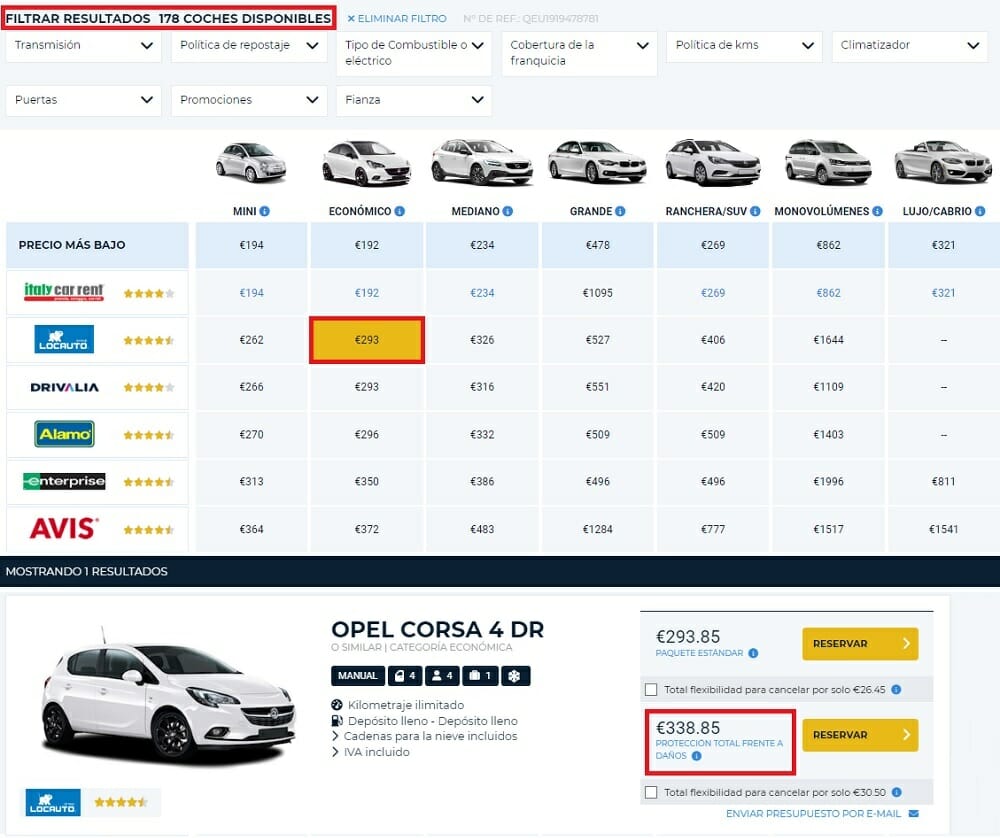Expand the Puertas filter dropdown
Viewport: 1000px width, 838px height.
[x=84, y=100]
